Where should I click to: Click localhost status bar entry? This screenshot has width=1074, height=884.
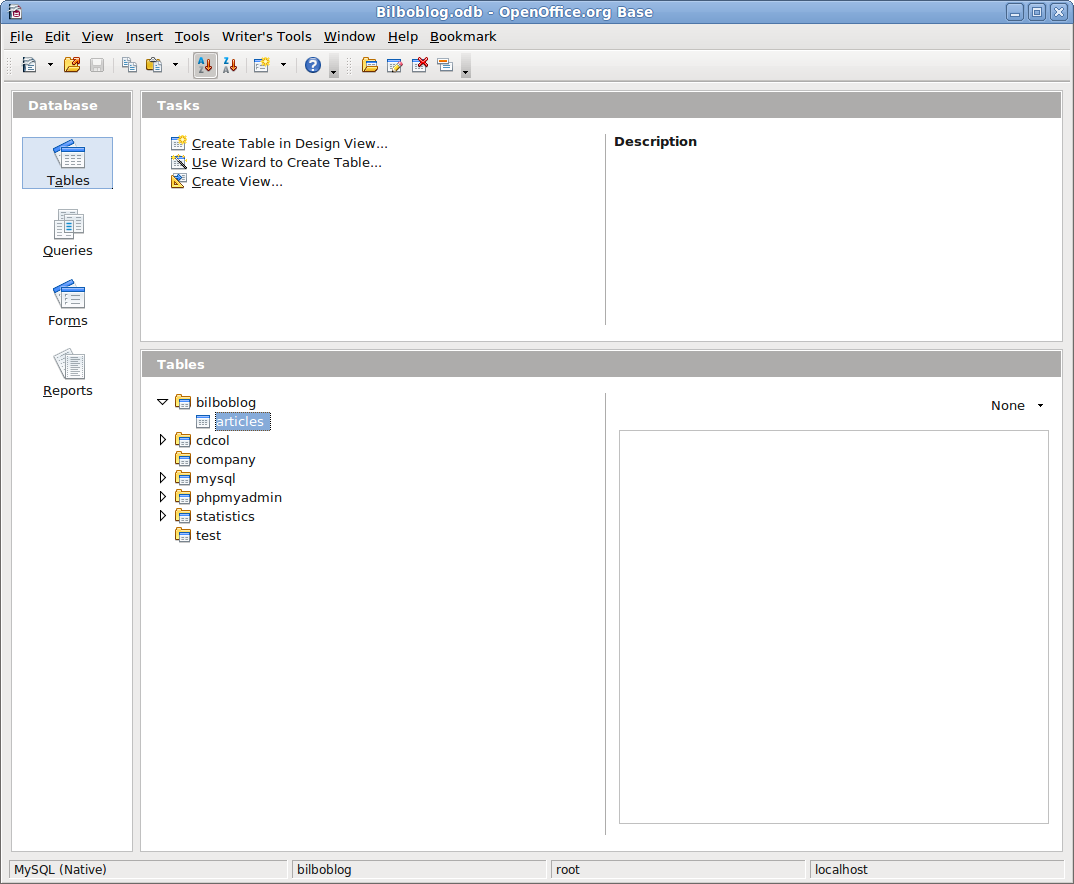pos(937,870)
